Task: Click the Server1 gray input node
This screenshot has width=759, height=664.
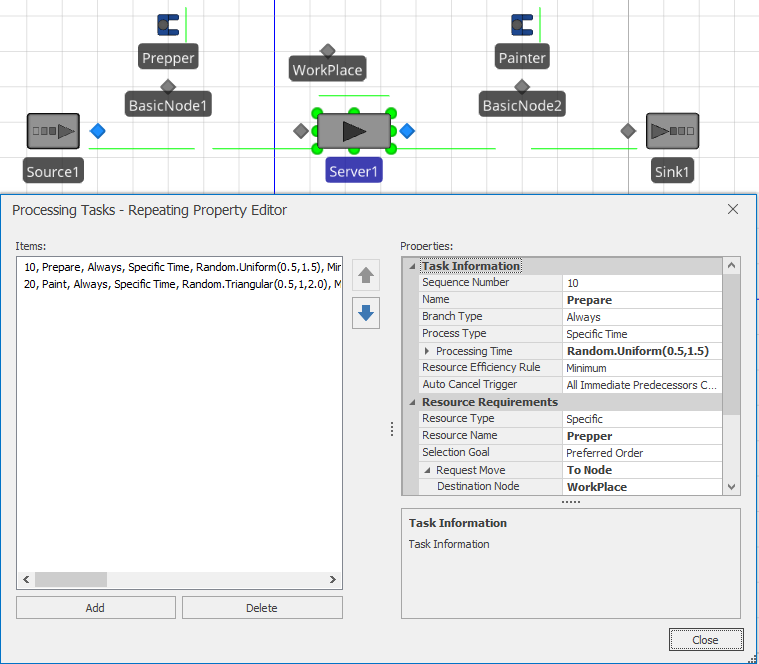Action: pyautogui.click(x=301, y=131)
